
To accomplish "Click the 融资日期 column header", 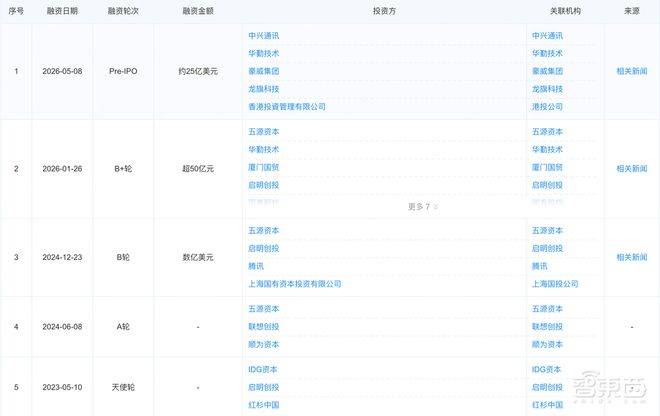I will tap(62, 11).
